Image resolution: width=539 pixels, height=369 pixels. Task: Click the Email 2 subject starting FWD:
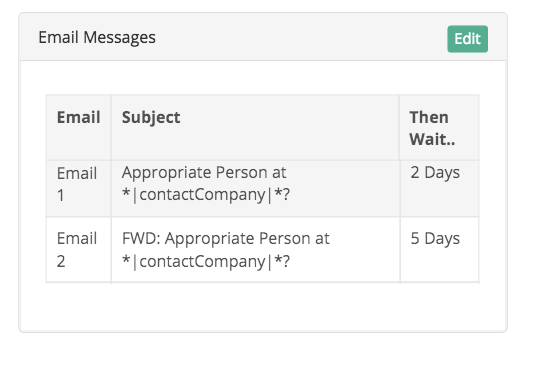pos(226,250)
